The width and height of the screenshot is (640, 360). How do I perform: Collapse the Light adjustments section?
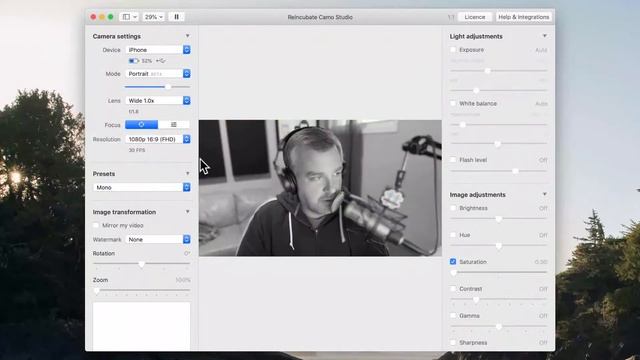tap(544, 36)
